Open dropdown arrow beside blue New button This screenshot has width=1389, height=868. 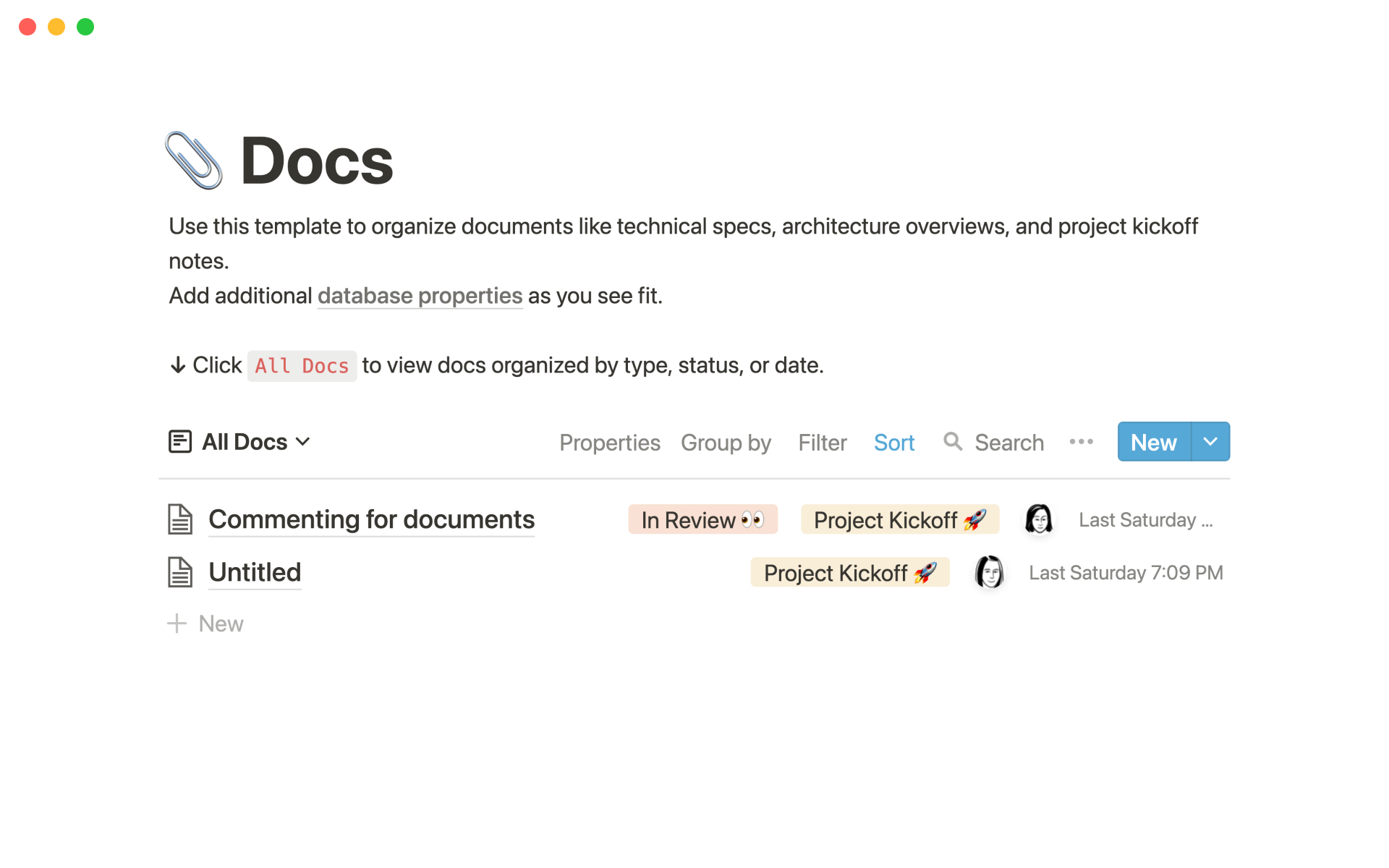tap(1210, 441)
